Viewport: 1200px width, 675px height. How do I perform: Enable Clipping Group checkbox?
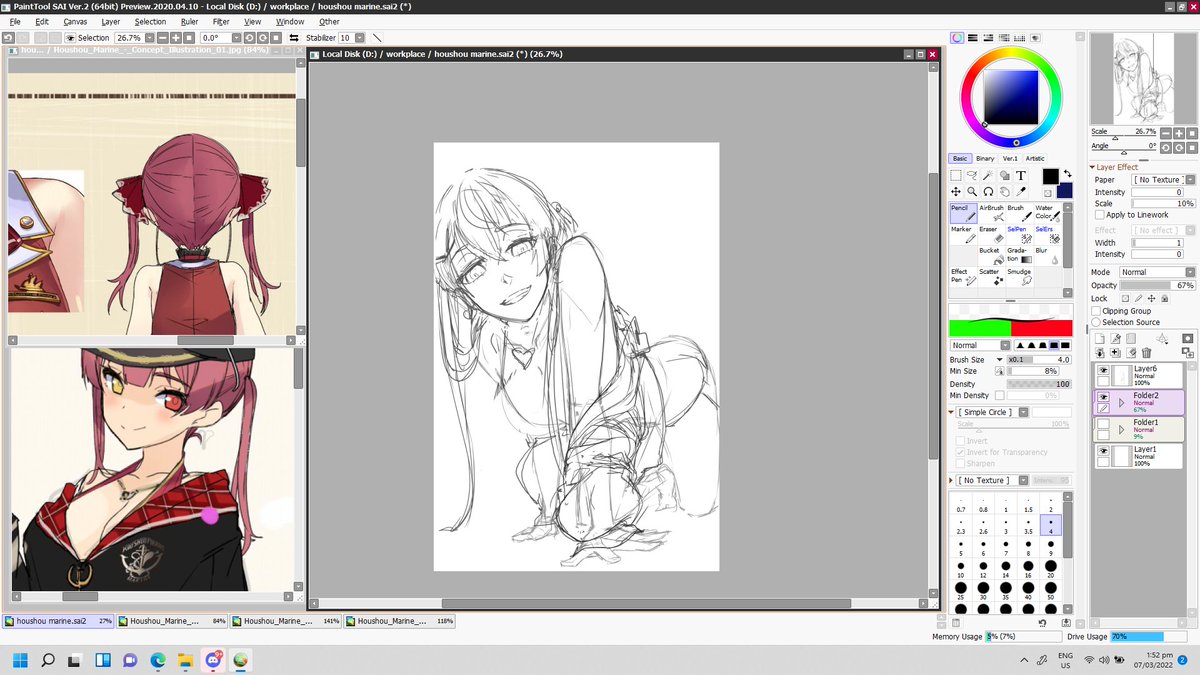pos(1097,311)
